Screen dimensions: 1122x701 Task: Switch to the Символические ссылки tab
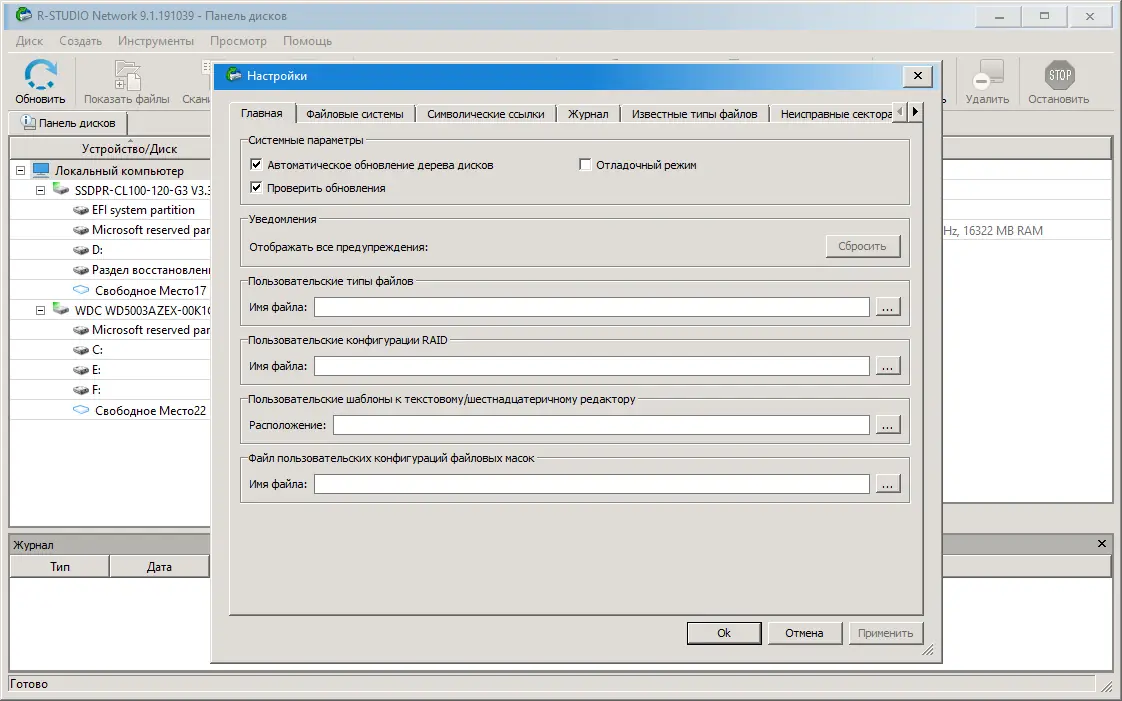pos(486,114)
